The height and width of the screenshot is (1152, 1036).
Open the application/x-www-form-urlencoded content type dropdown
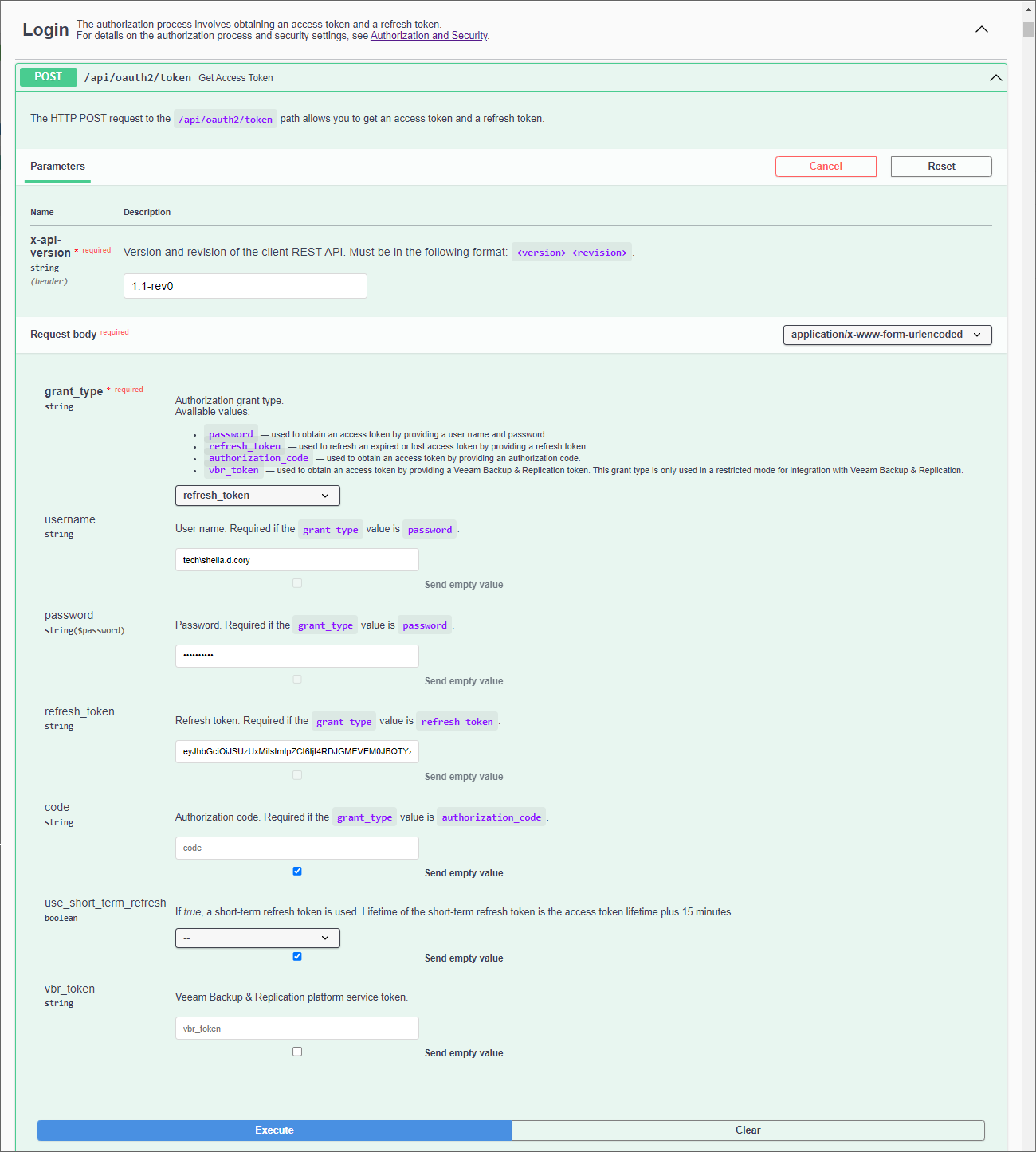[887, 335]
